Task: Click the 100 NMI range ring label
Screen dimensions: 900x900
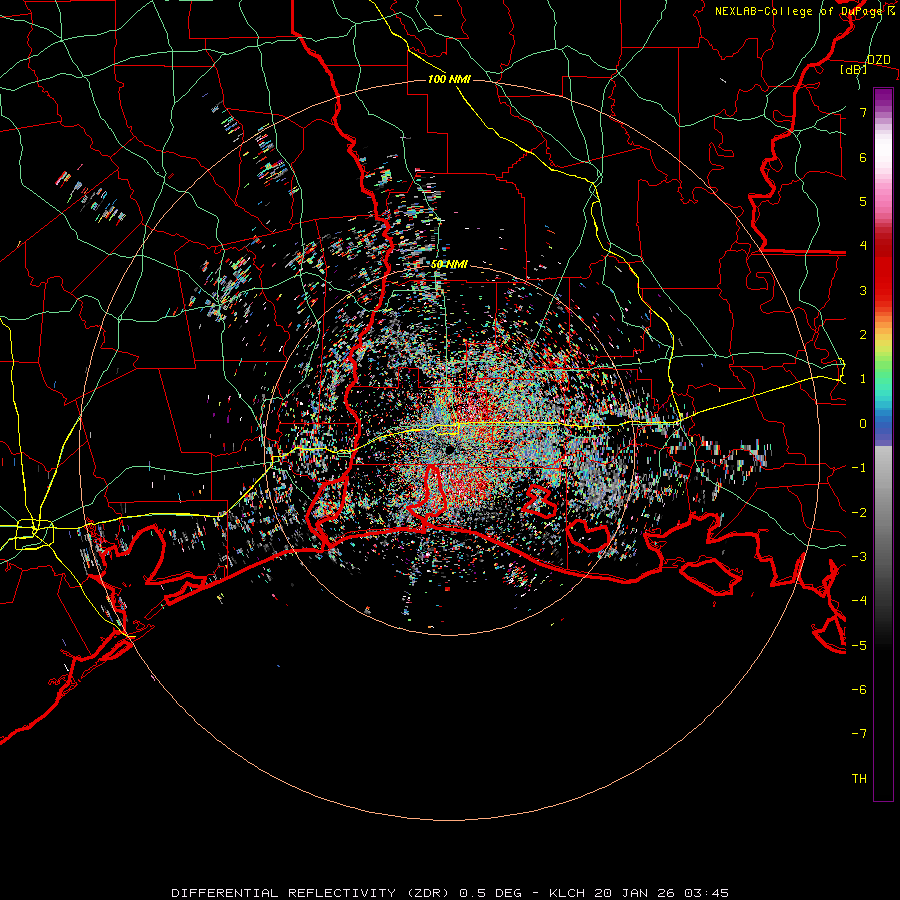Action: point(449,79)
